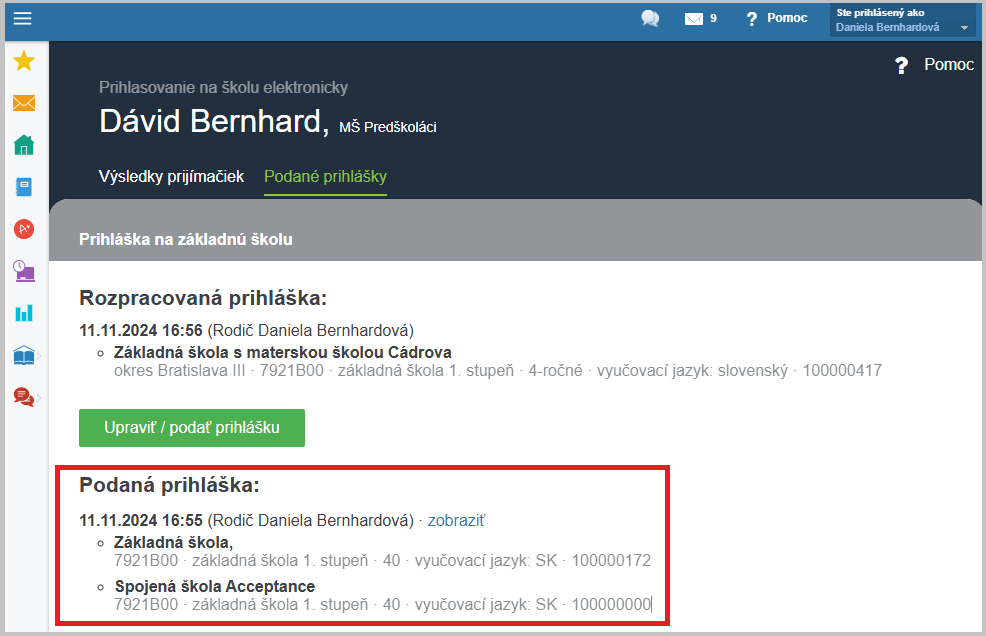Image resolution: width=986 pixels, height=636 pixels.
Task: Open the hamburger menu icon
Action: click(x=23, y=18)
